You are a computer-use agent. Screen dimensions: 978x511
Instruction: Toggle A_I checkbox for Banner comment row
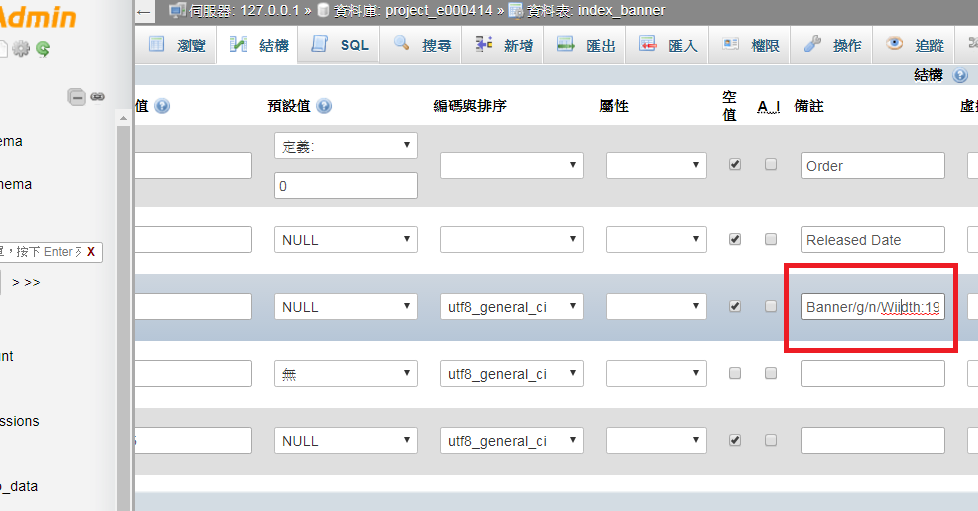[x=771, y=306]
